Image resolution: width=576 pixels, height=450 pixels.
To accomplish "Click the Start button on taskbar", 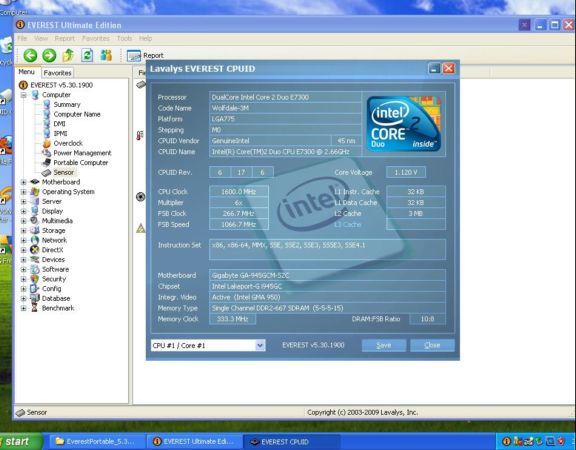I will (x=20, y=441).
